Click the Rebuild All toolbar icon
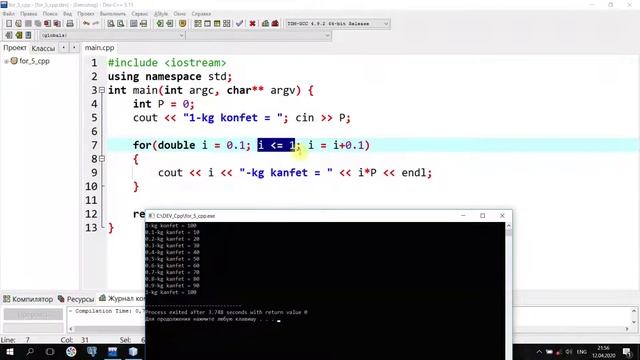The image size is (640, 360). click(x=227, y=24)
